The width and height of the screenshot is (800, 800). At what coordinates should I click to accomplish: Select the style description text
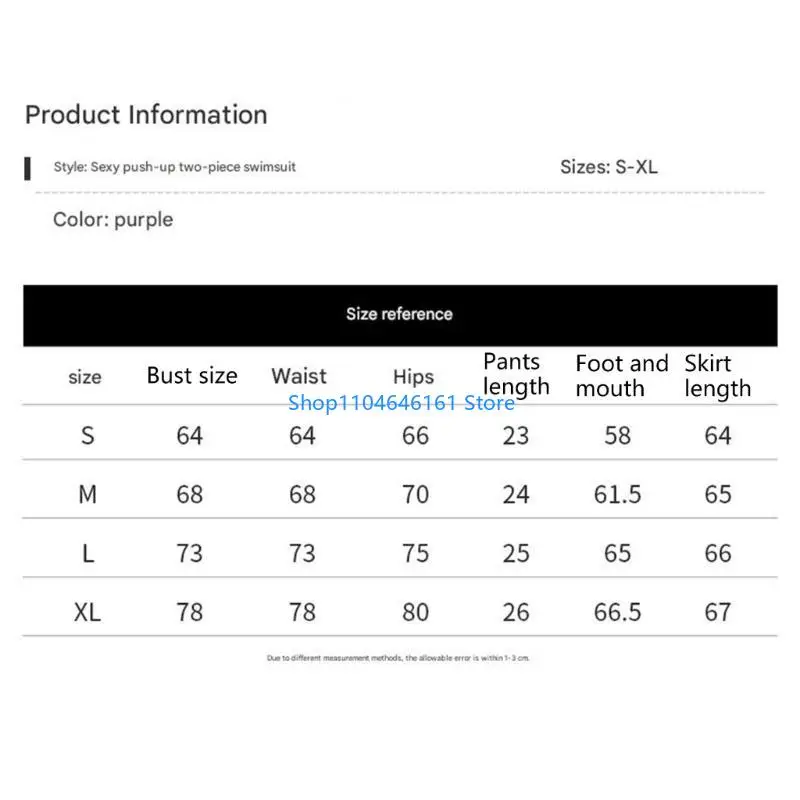coord(174,167)
